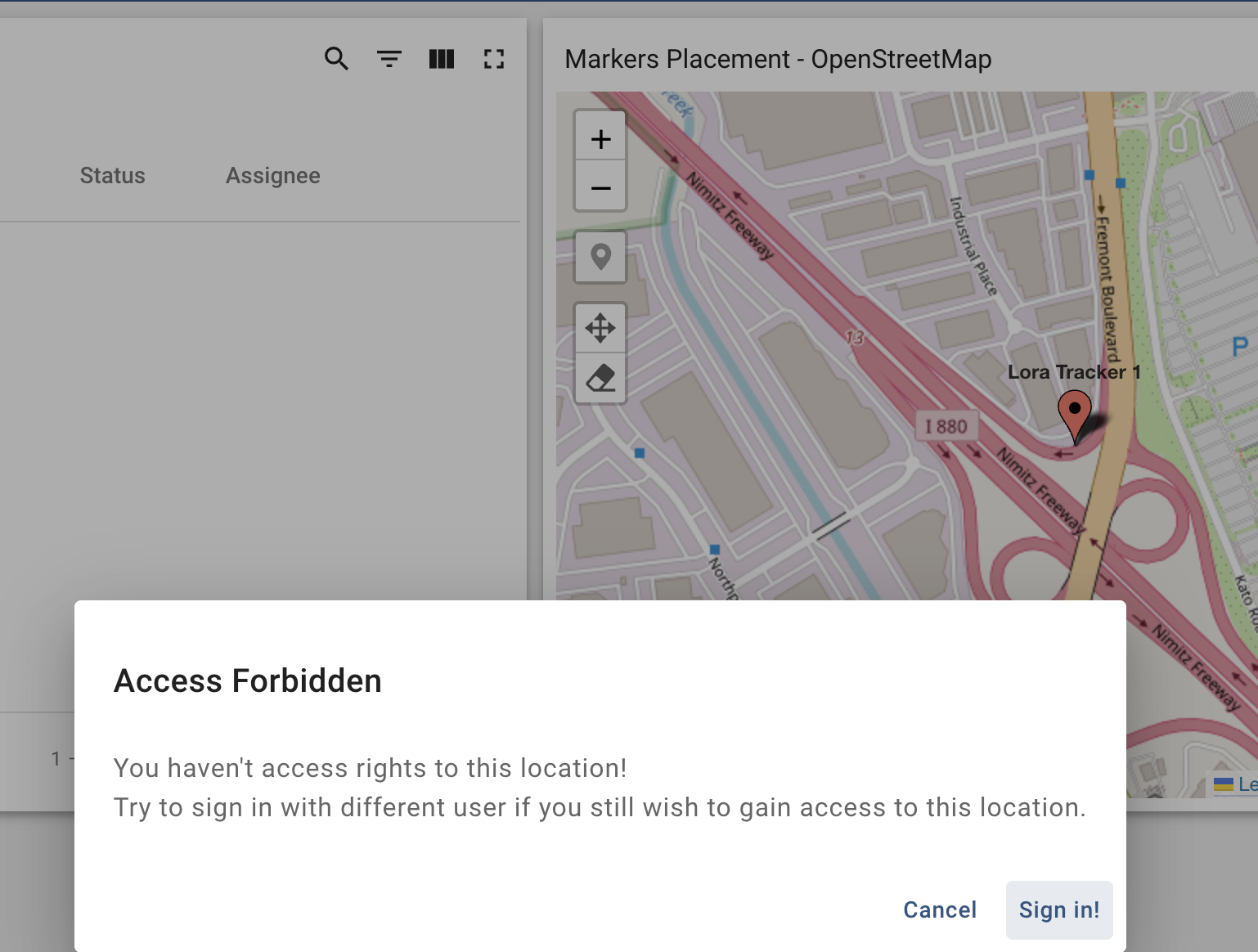Zoom out of the map
Viewport: 1258px width, 952px height.
(x=600, y=187)
